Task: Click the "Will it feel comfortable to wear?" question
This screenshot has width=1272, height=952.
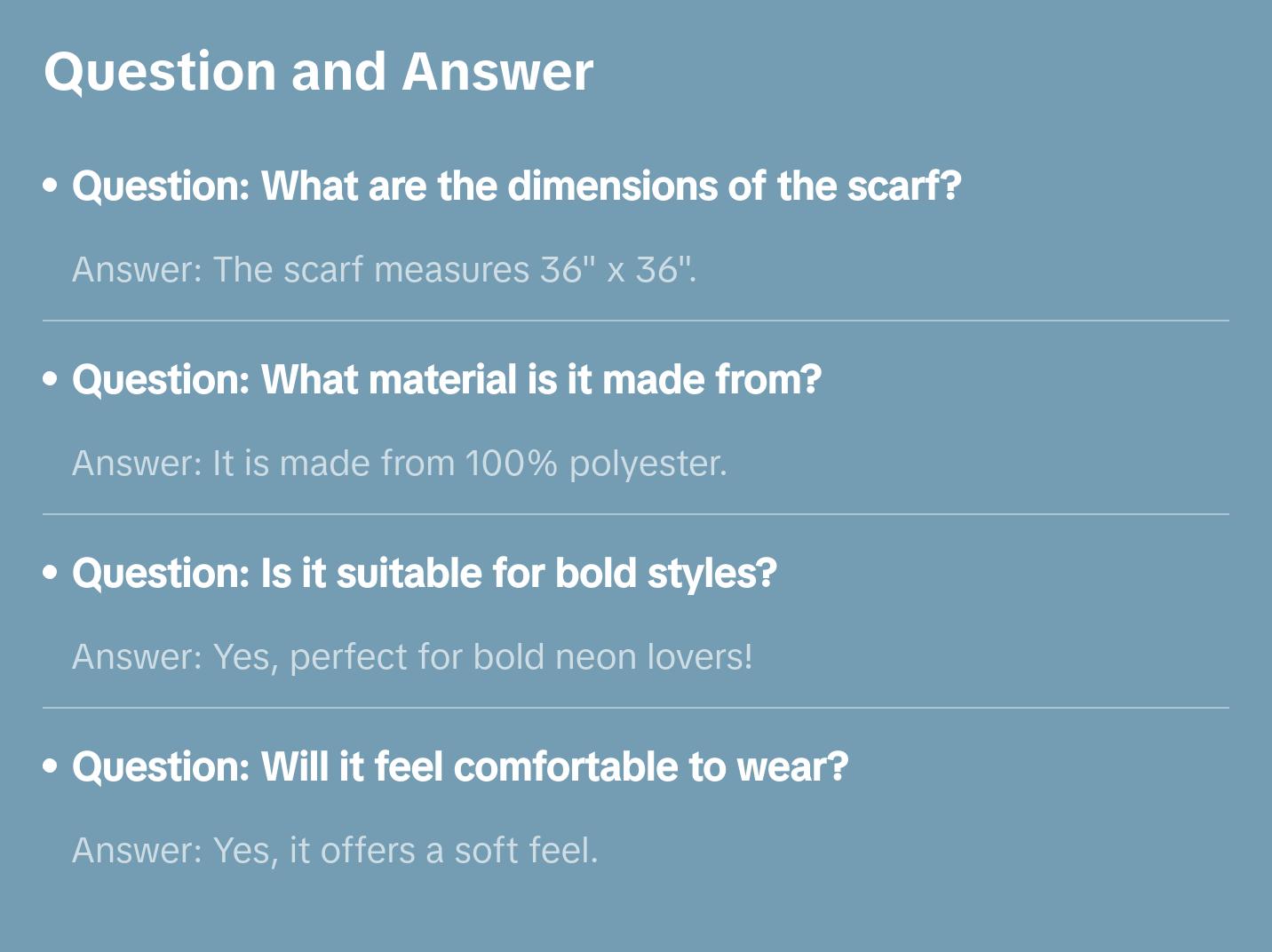Action: (459, 767)
